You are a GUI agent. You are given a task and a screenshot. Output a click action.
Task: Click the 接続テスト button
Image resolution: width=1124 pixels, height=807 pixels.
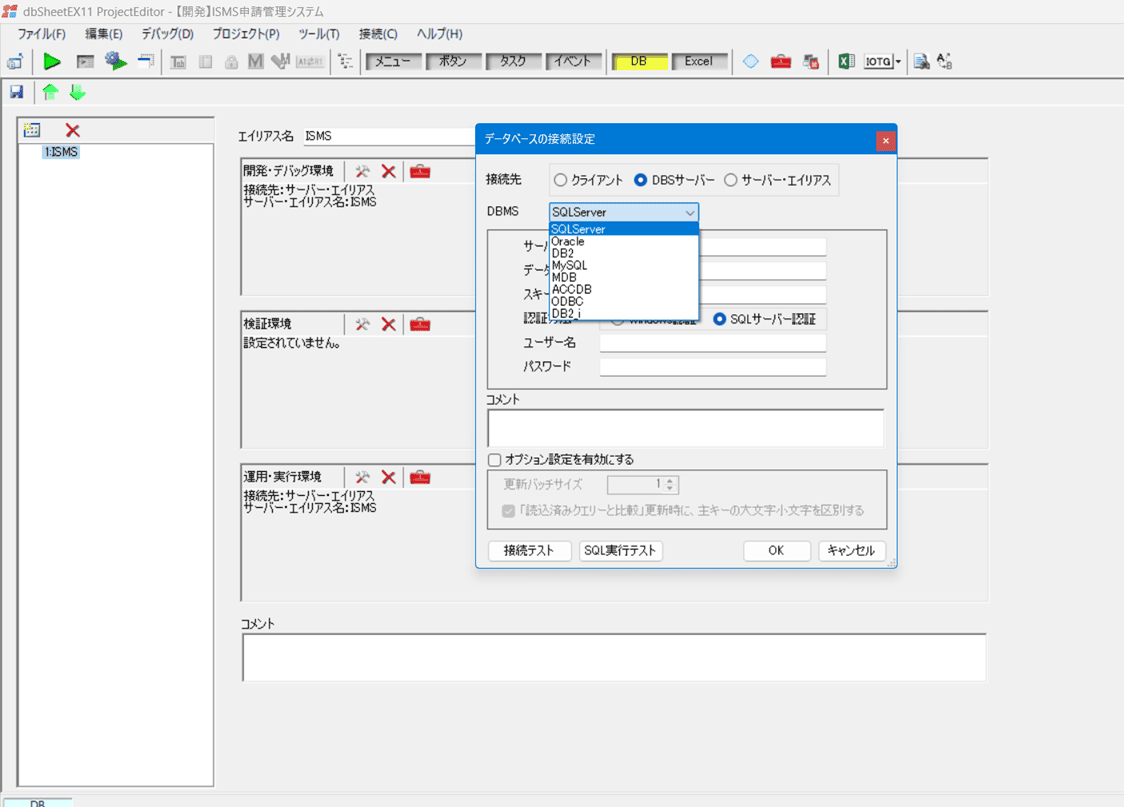tap(529, 551)
